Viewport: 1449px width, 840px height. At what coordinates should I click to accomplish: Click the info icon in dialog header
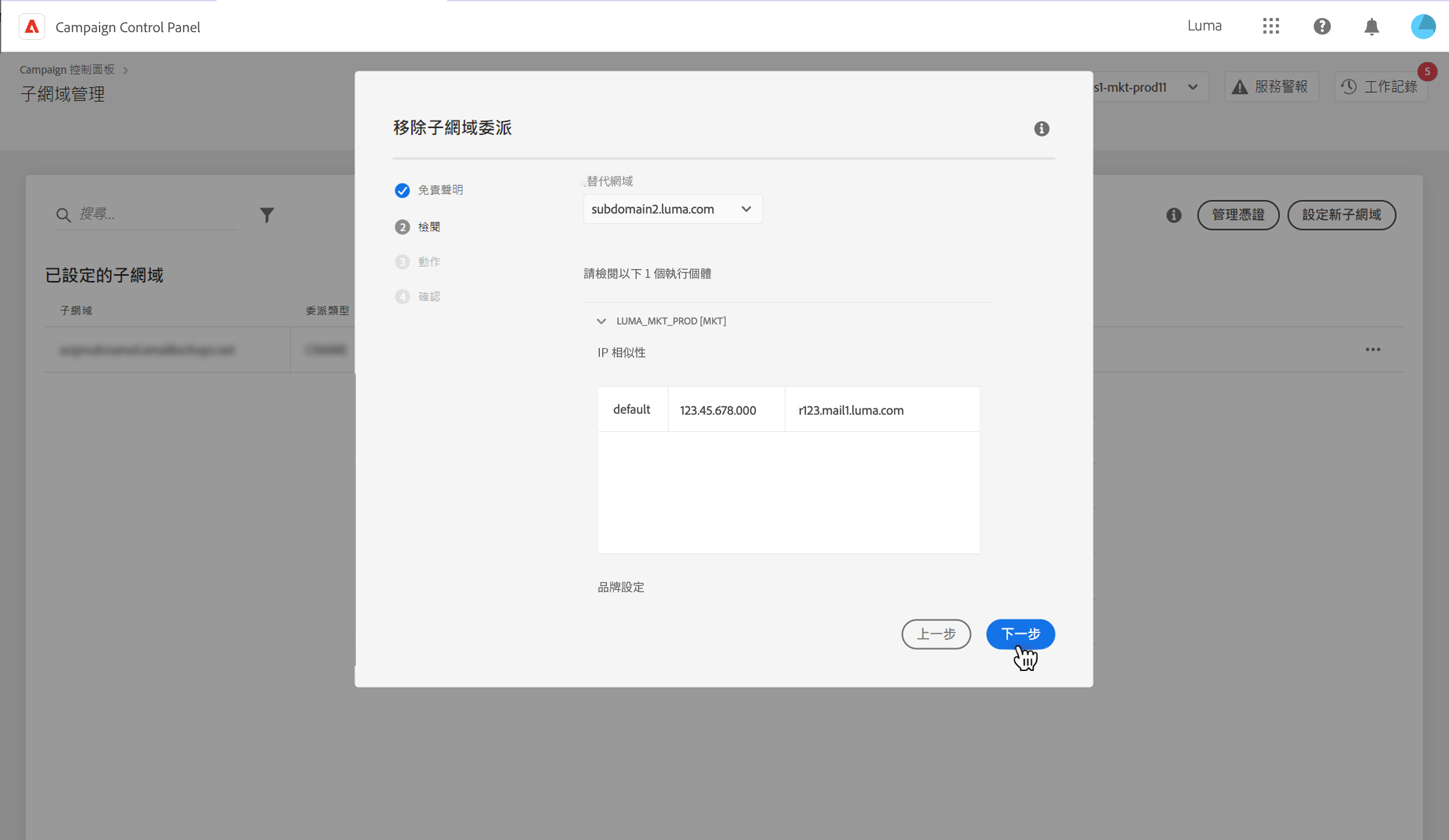click(x=1041, y=129)
